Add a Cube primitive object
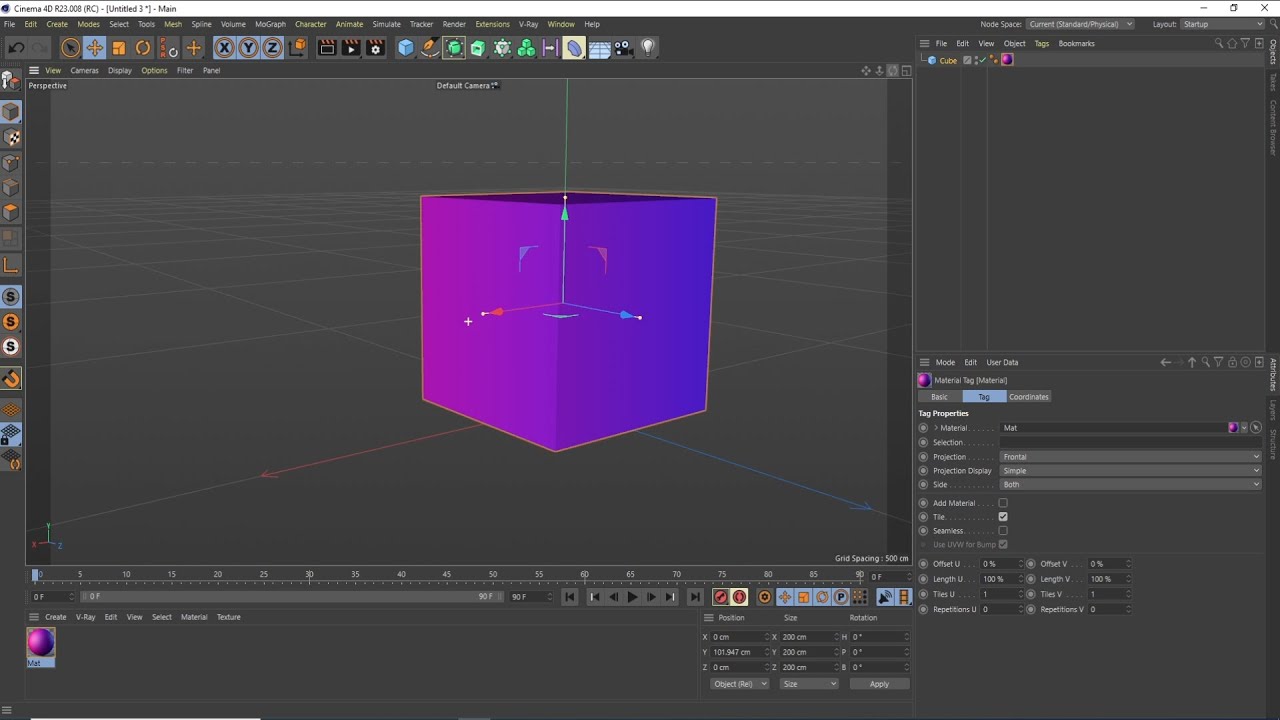 pyautogui.click(x=405, y=48)
